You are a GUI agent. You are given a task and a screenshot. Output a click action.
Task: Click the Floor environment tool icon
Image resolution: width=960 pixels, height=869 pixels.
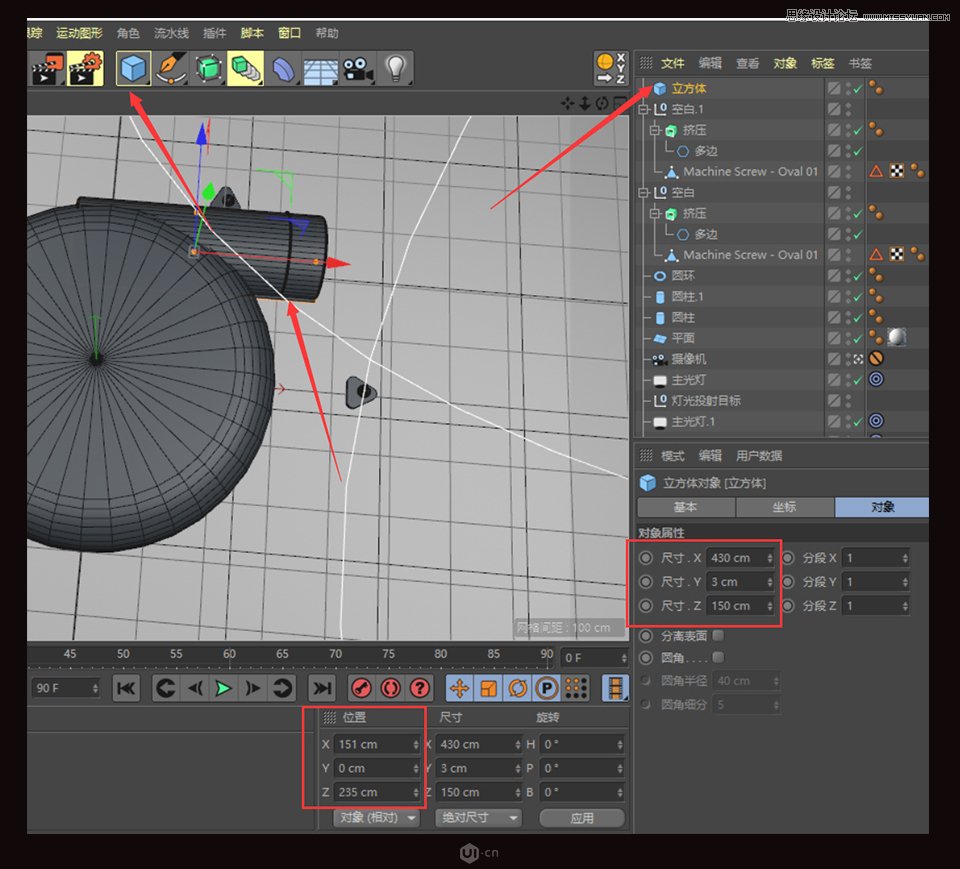(x=320, y=68)
